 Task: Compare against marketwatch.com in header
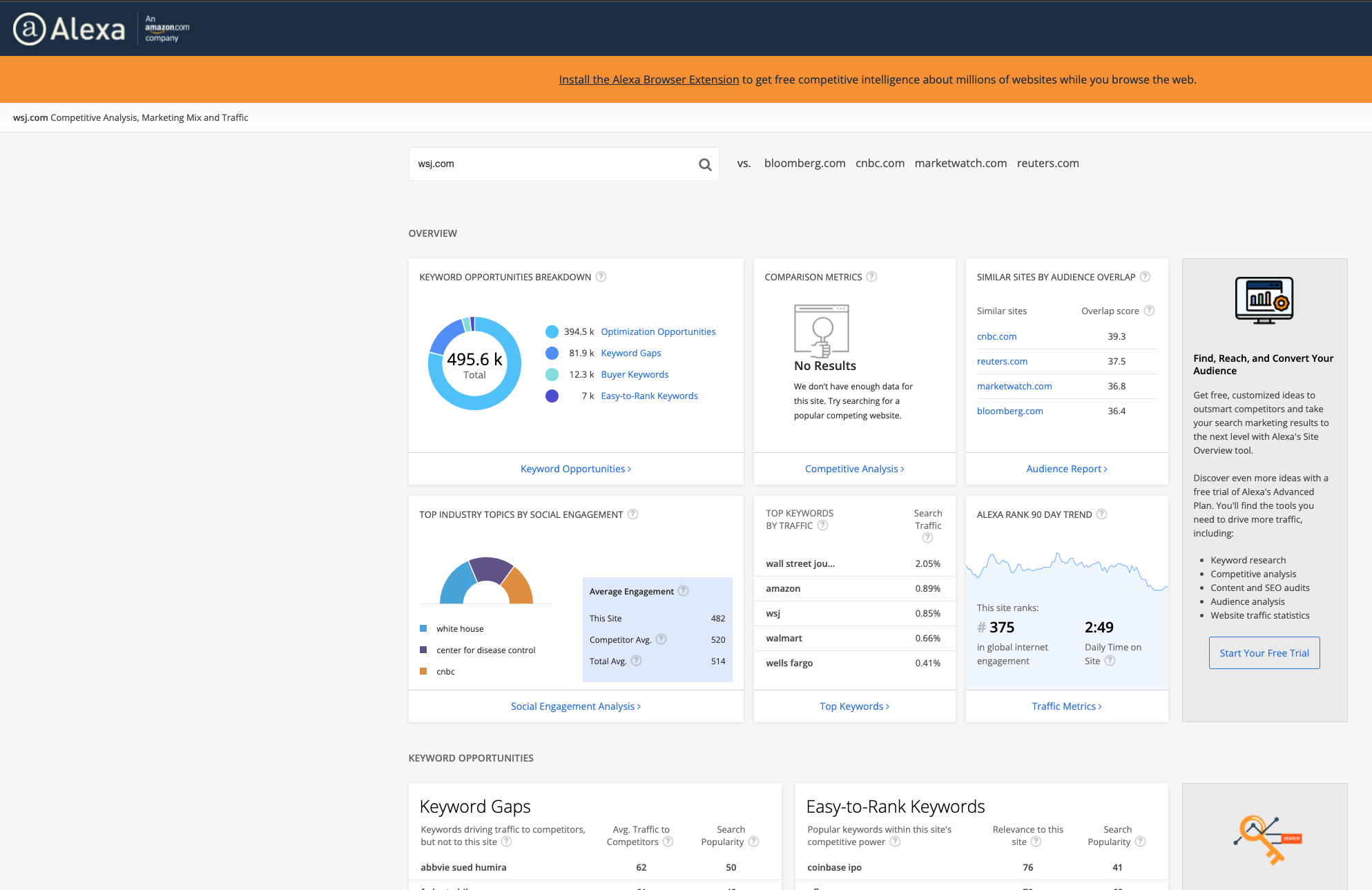tap(960, 164)
